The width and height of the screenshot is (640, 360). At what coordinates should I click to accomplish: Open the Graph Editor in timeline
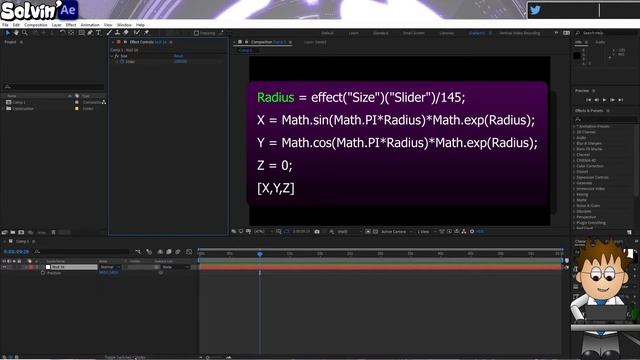[189, 251]
